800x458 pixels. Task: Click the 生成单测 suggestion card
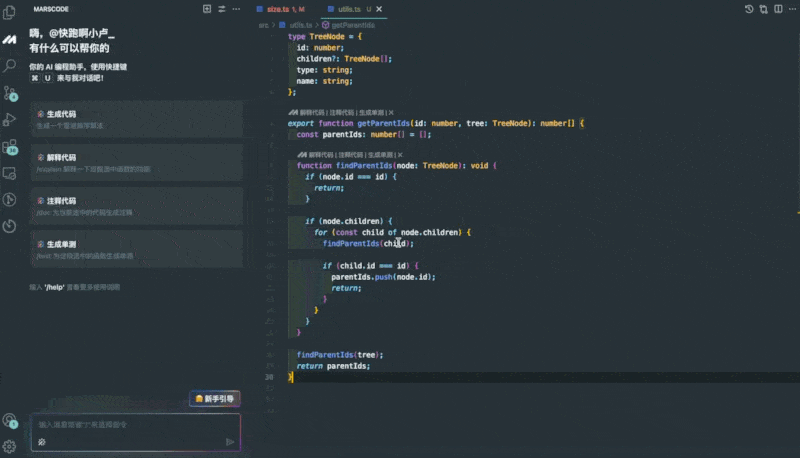[137, 249]
